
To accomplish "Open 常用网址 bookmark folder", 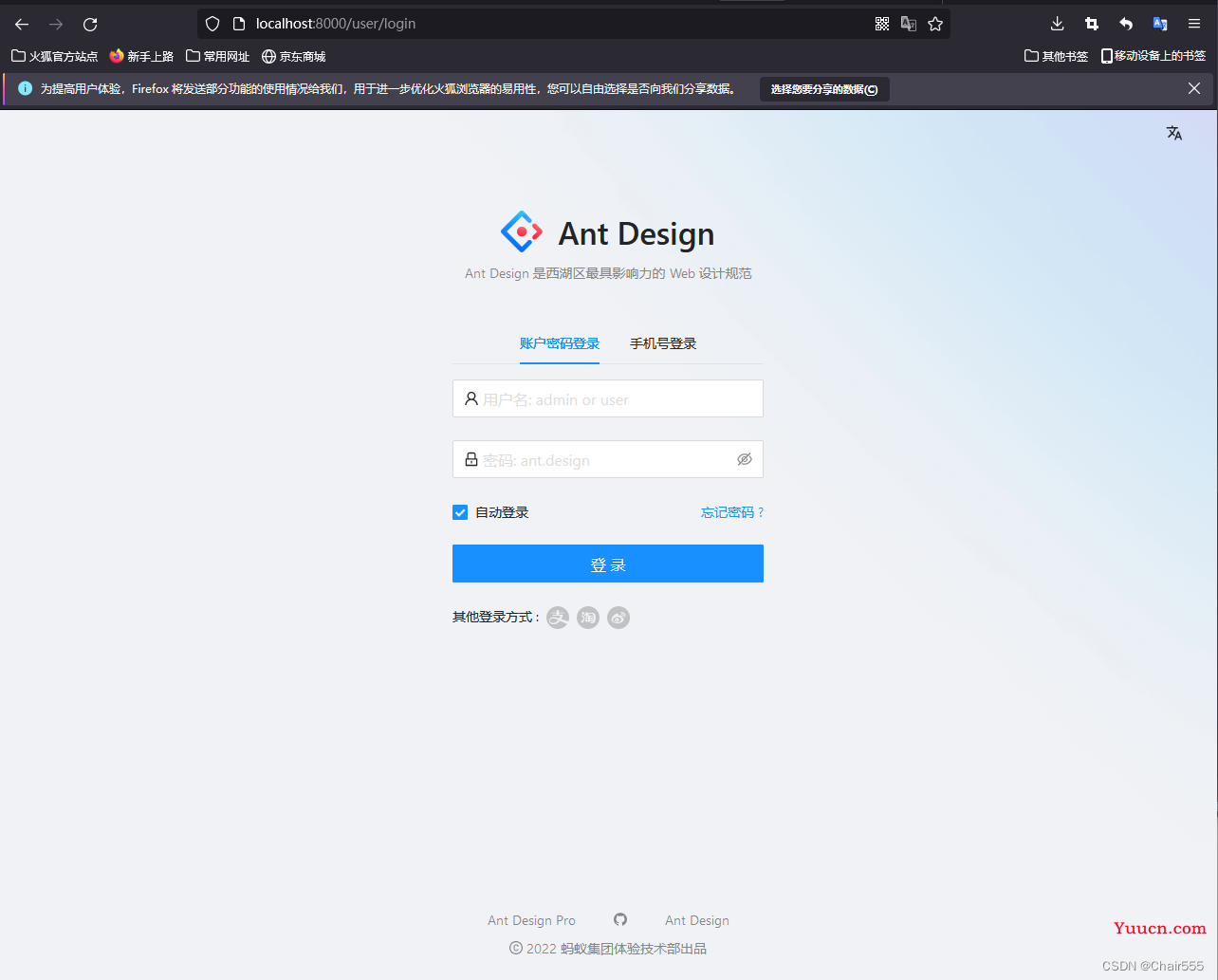I will click(x=218, y=56).
